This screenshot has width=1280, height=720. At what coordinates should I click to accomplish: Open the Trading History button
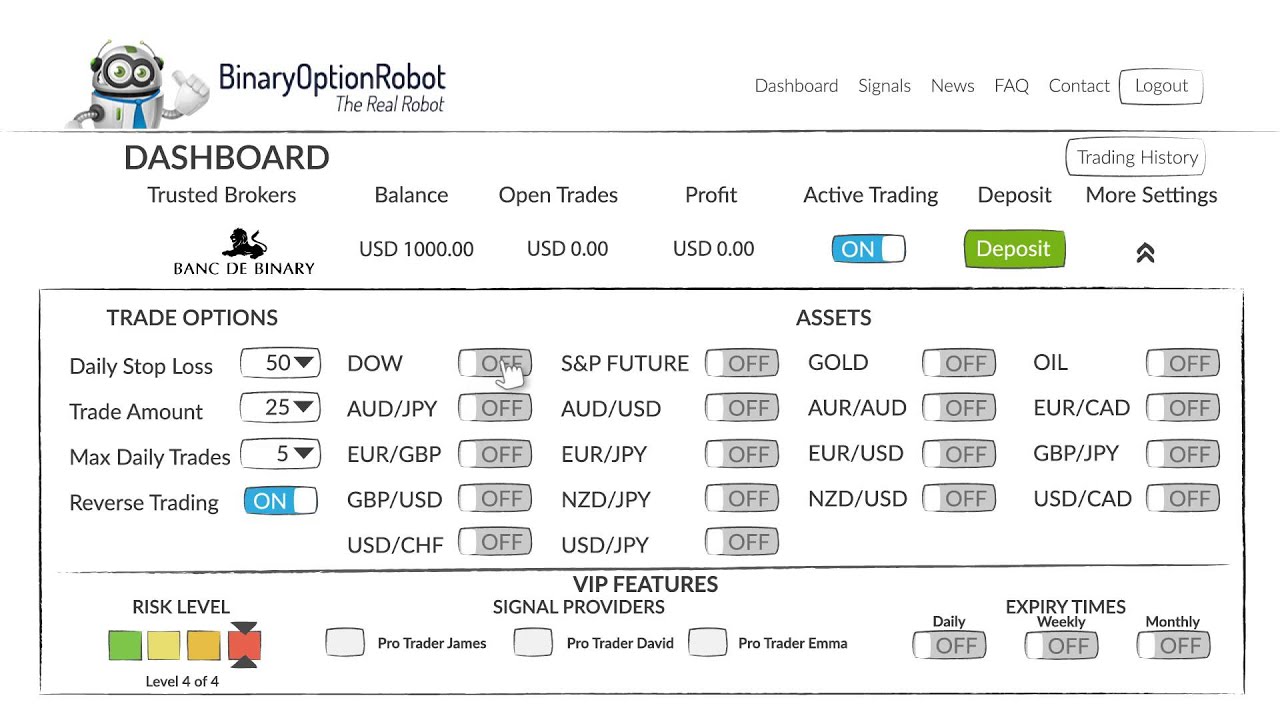point(1136,157)
